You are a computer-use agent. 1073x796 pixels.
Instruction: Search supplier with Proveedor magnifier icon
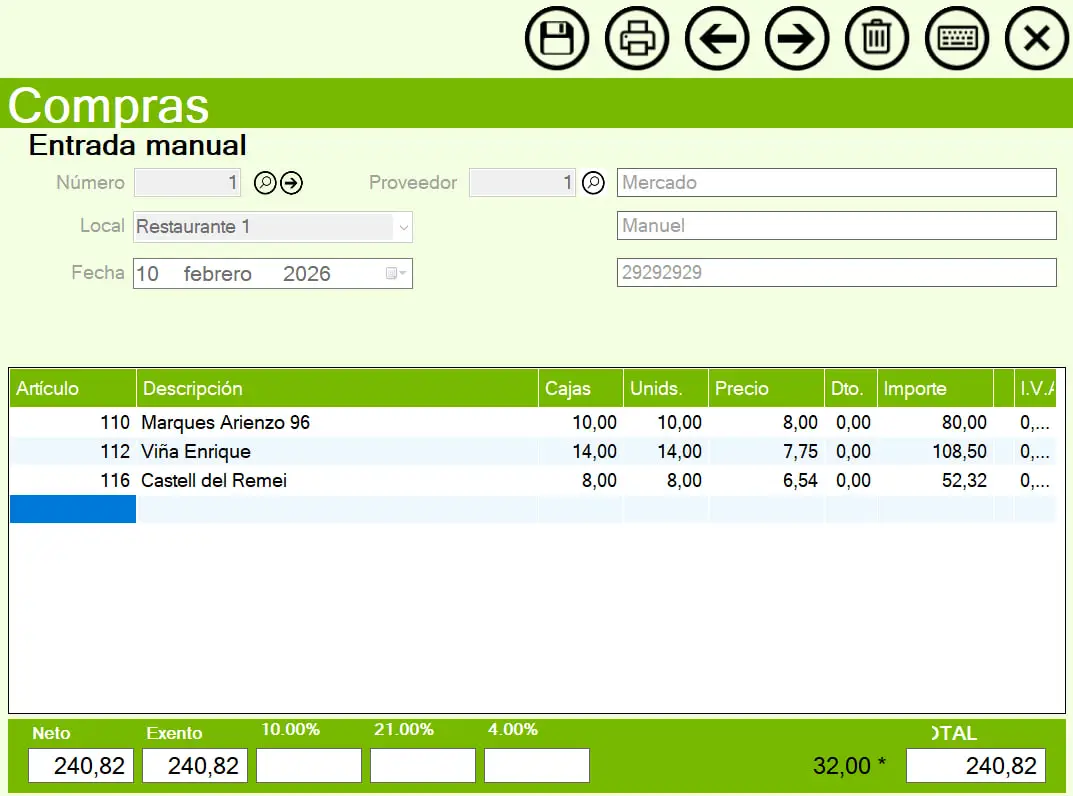[x=593, y=183]
